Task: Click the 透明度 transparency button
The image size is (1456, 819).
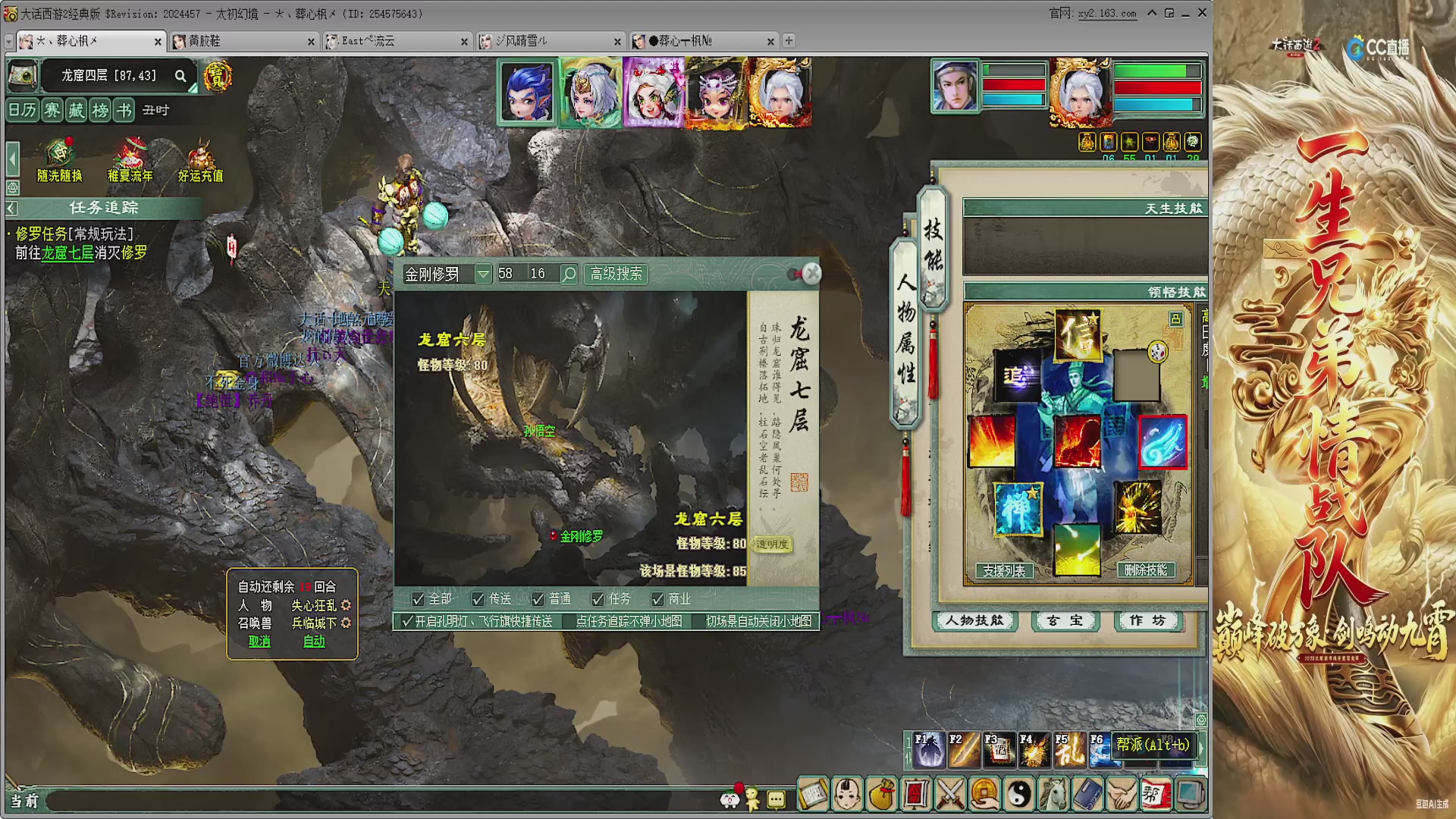Action: point(772,544)
